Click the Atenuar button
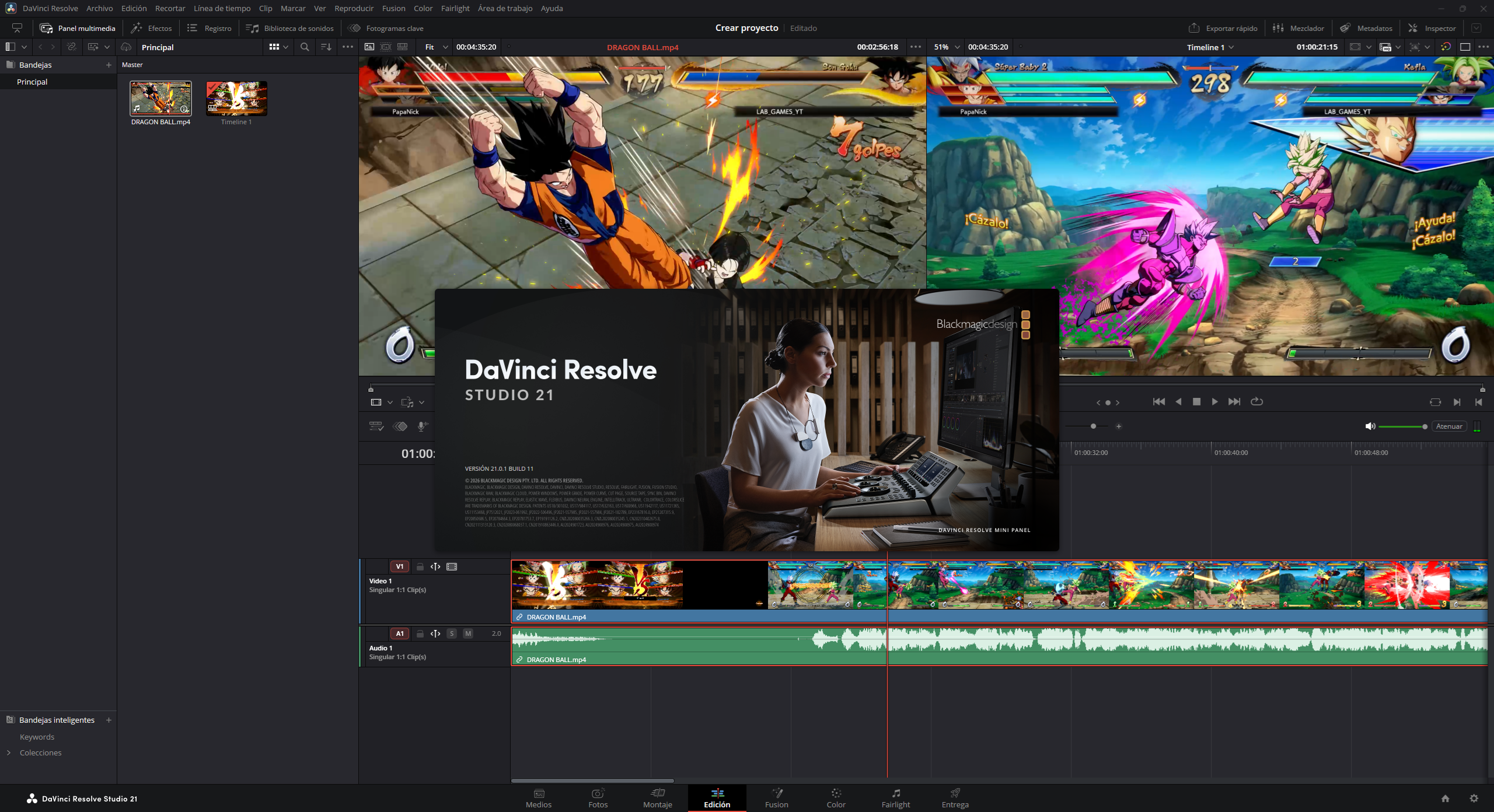 (x=1449, y=426)
